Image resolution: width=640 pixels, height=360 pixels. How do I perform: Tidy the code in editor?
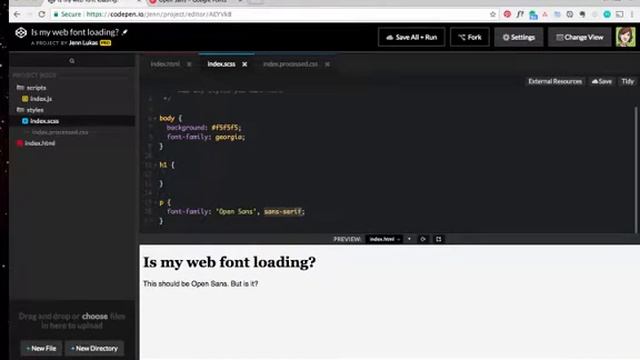pyautogui.click(x=627, y=82)
